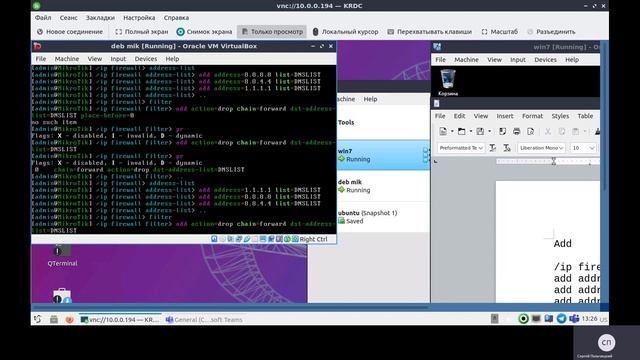Open the Закладки menu in KRDC
The image size is (640, 360).
pyautogui.click(x=100, y=18)
